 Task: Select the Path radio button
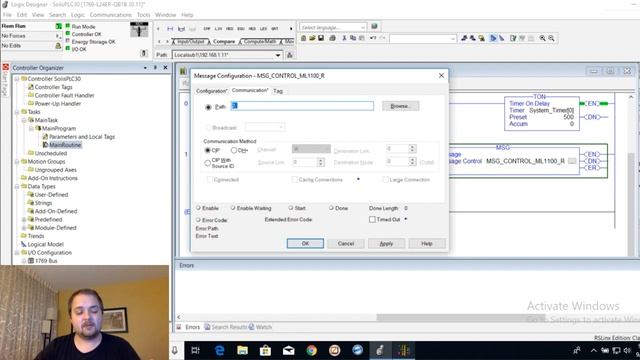209,107
